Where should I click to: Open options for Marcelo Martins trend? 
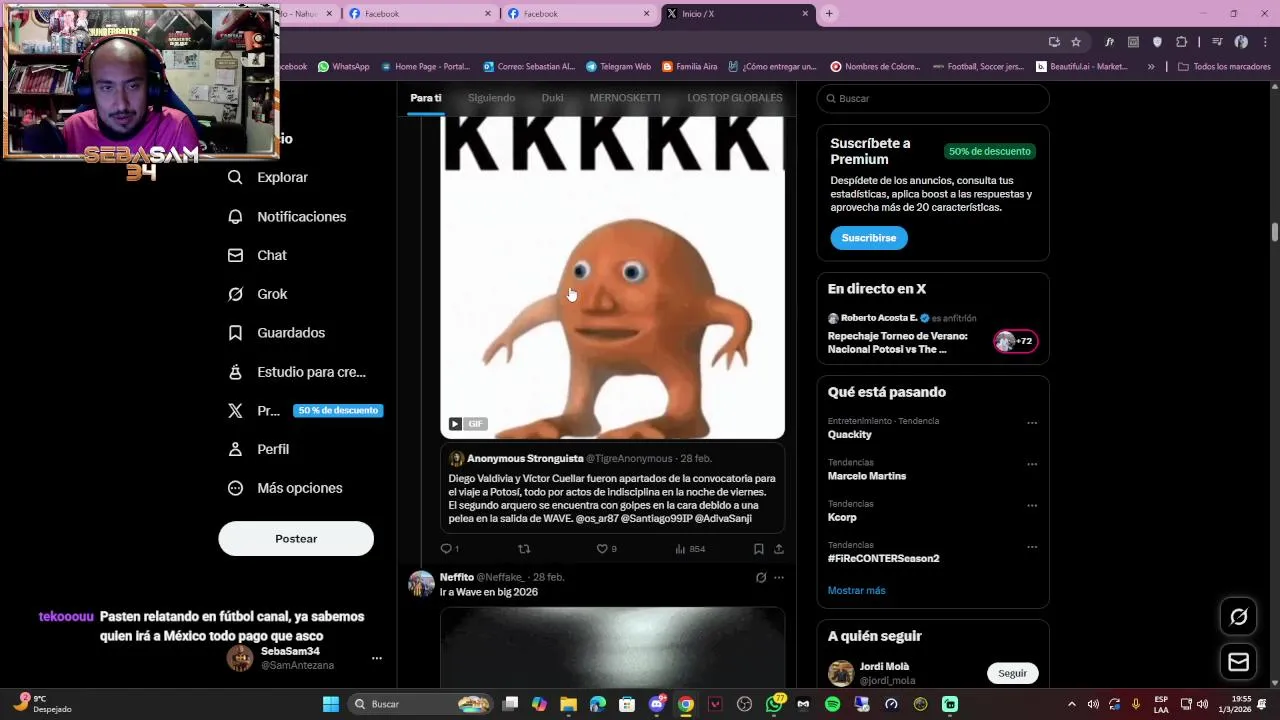coord(1032,464)
